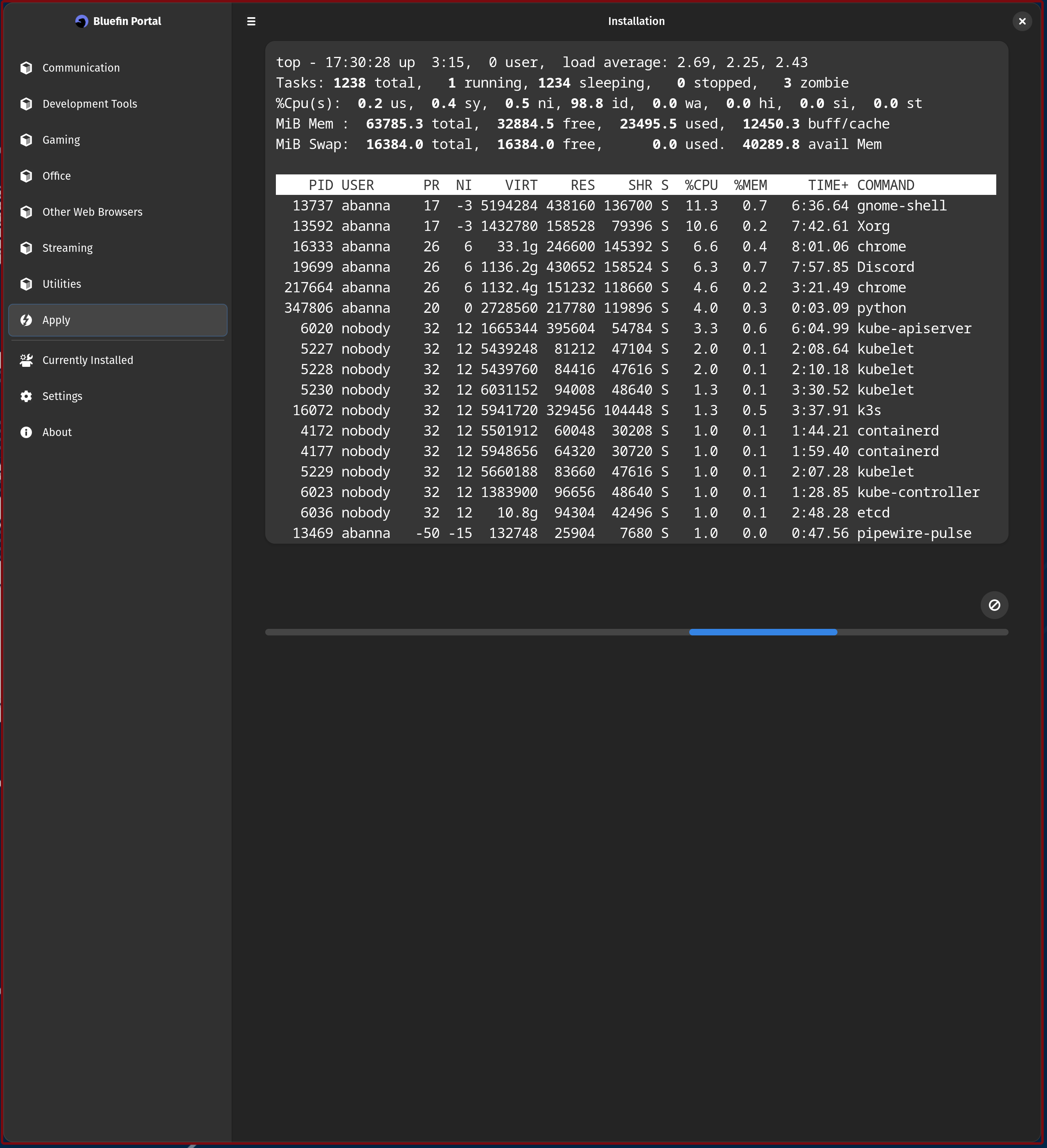Click the Currently Installed icon
Viewport: 1047px width, 1148px height.
[x=26, y=360]
